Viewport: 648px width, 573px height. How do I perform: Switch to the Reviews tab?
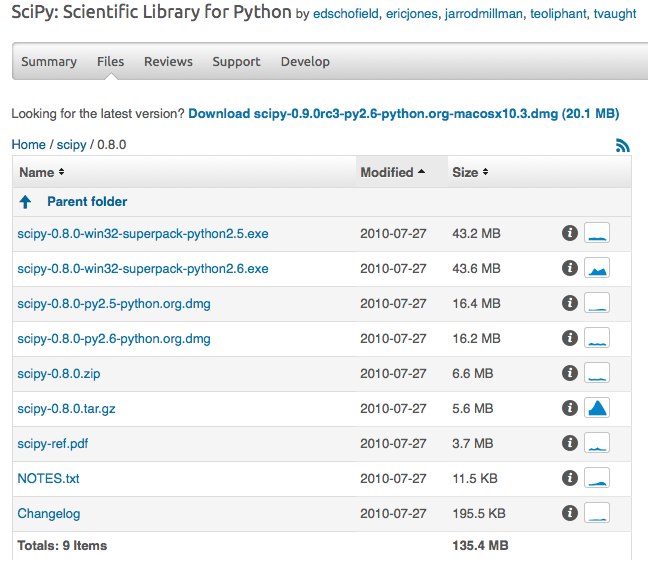(168, 62)
